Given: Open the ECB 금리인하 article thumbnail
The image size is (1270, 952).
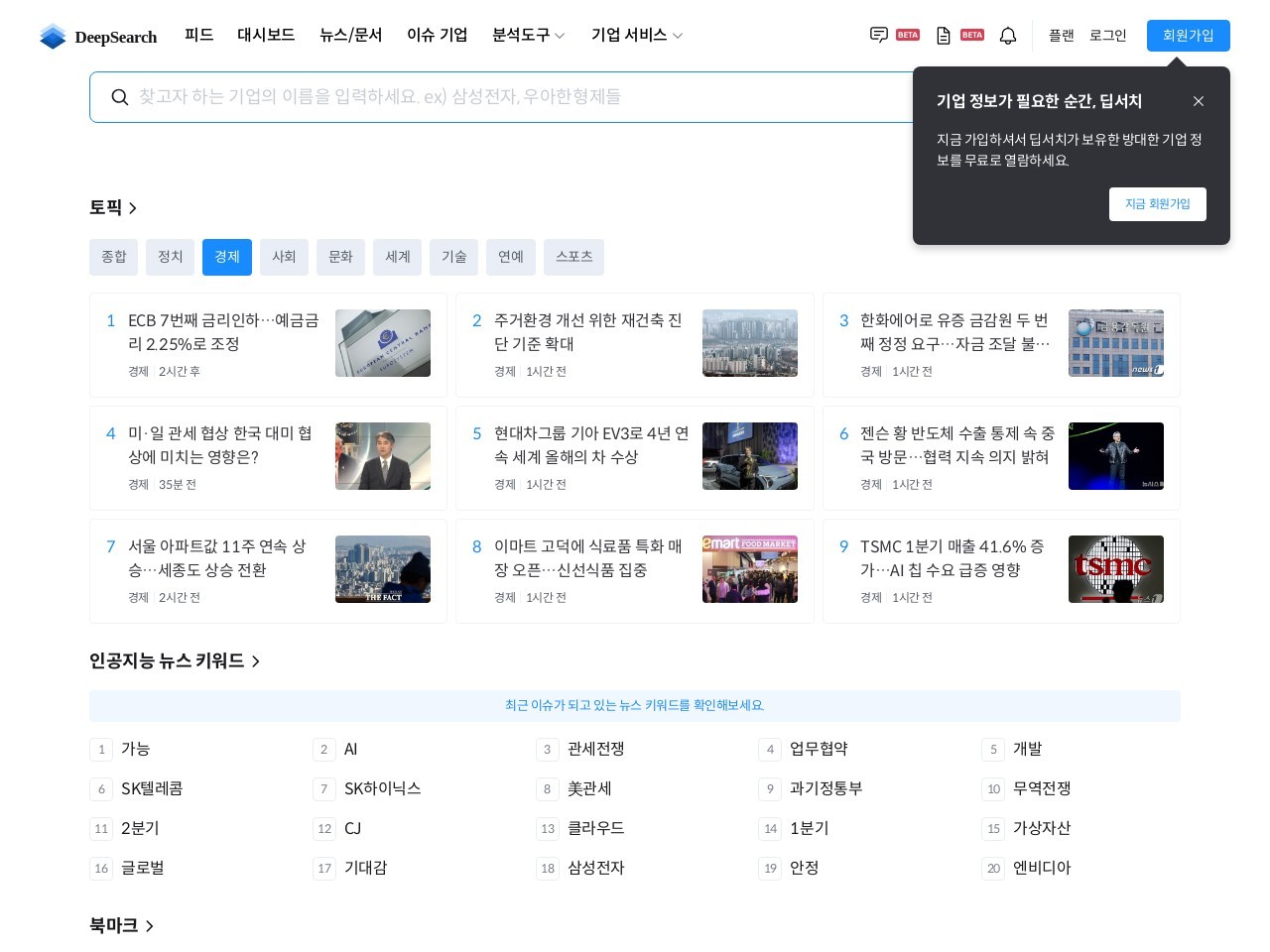Looking at the screenshot, I should tap(383, 343).
